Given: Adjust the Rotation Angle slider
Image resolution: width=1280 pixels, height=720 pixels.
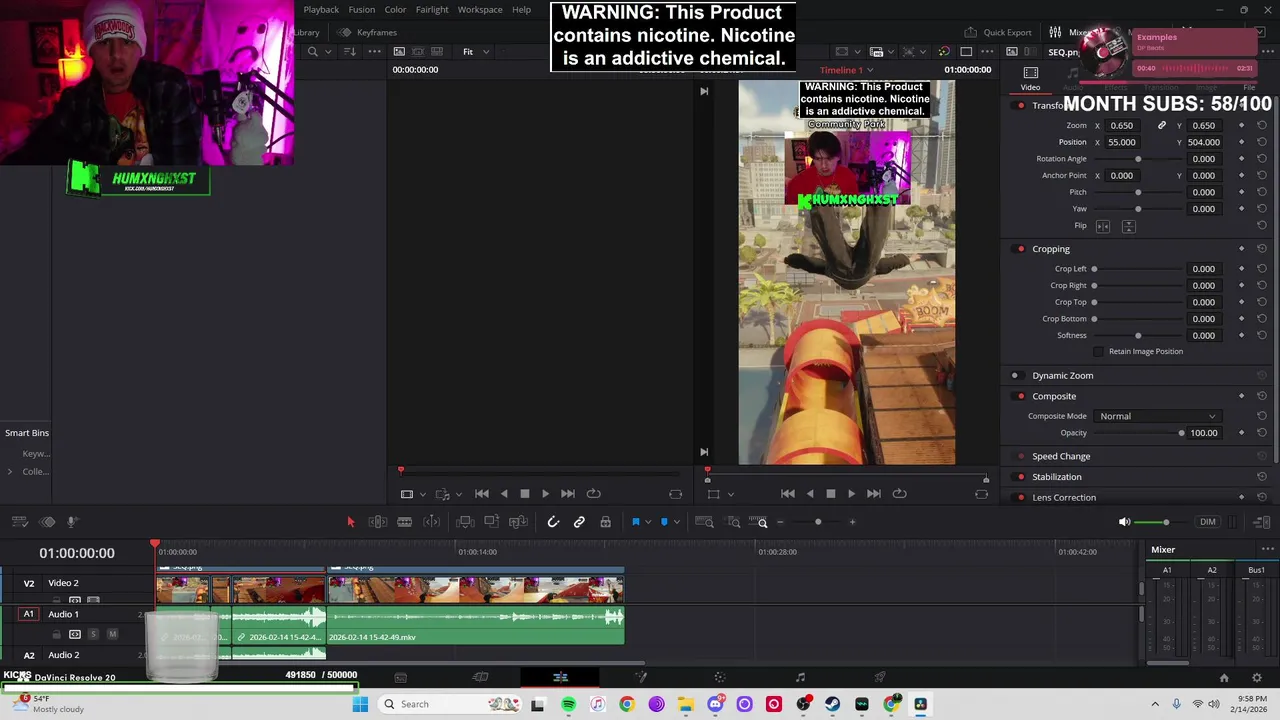Looking at the screenshot, I should click(1138, 159).
